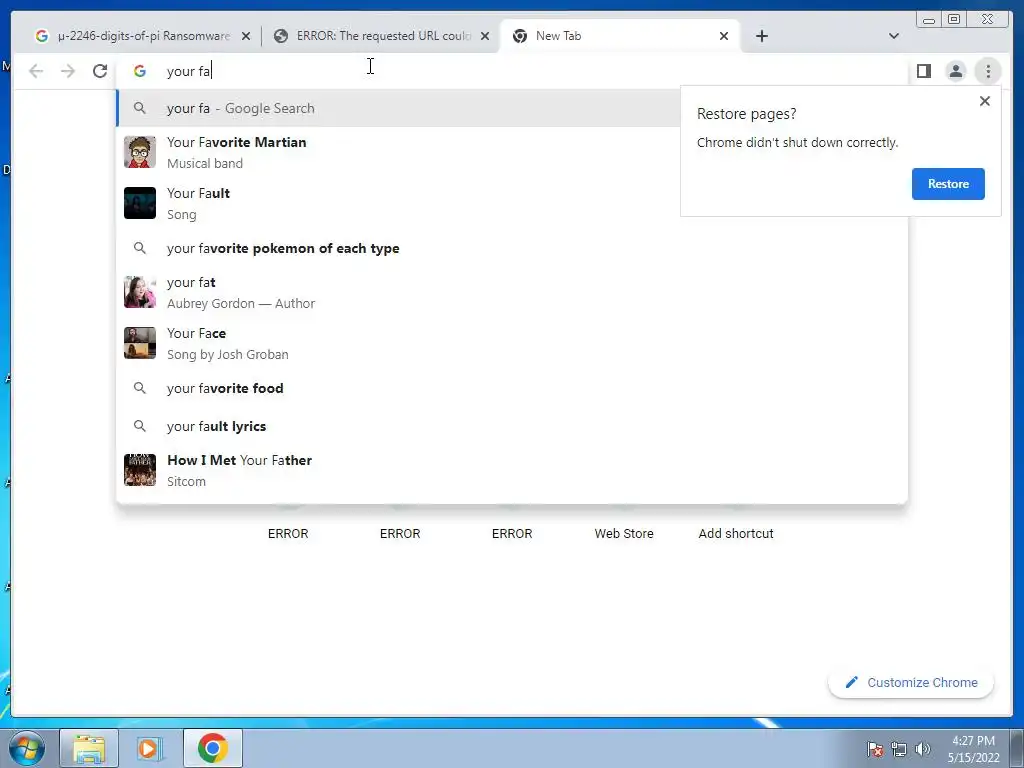Dismiss the Restore pages popup
The image size is (1024, 768).
pos(985,101)
